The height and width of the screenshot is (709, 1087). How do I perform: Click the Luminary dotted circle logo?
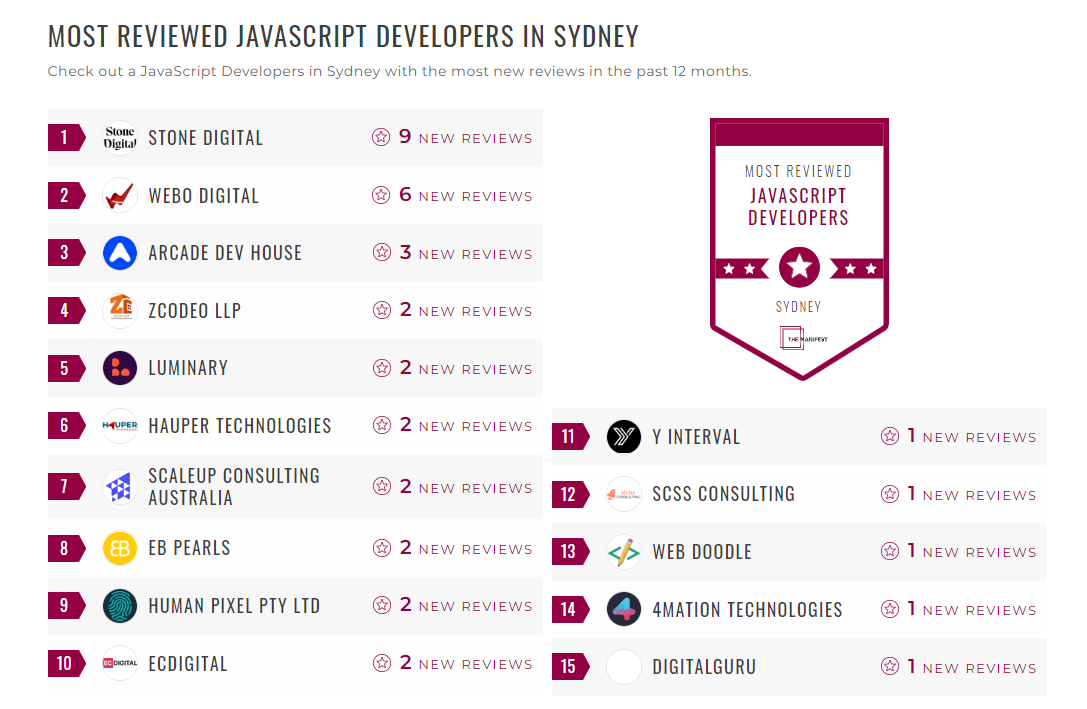click(119, 368)
